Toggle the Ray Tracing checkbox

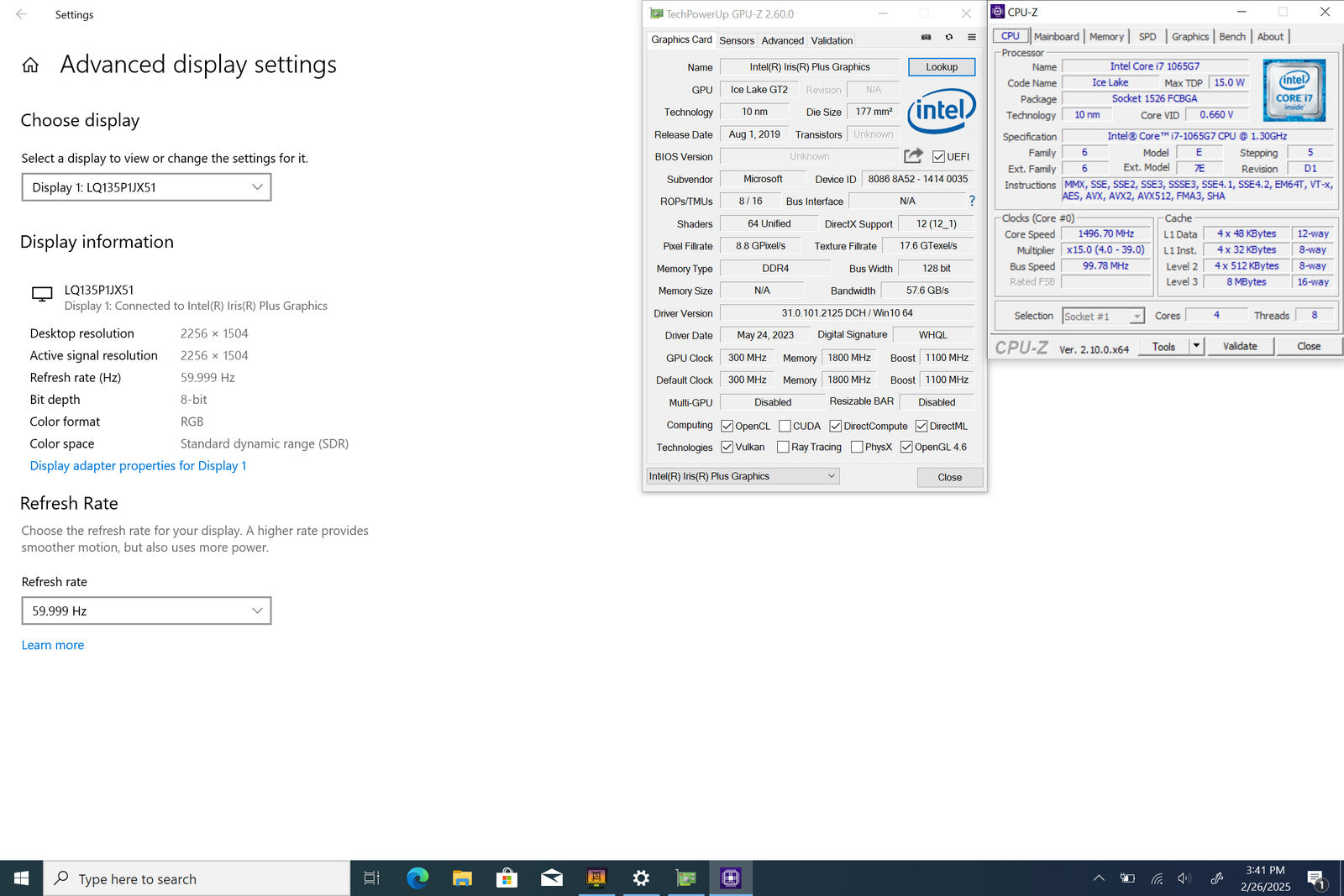pos(783,447)
